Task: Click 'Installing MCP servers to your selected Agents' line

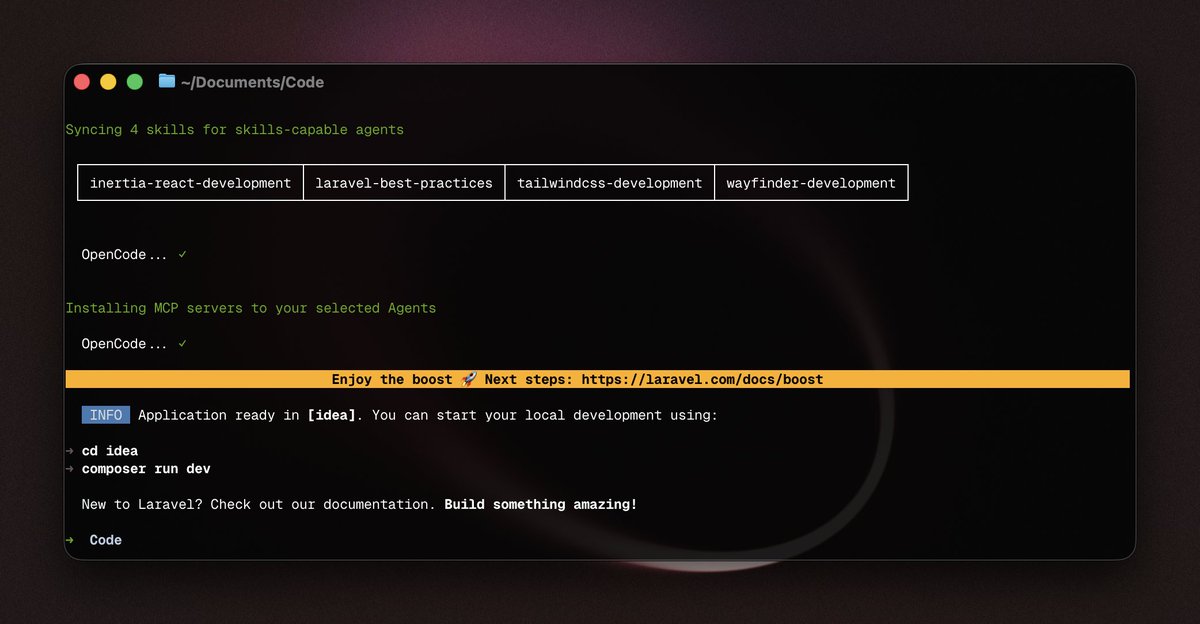Action: point(251,308)
